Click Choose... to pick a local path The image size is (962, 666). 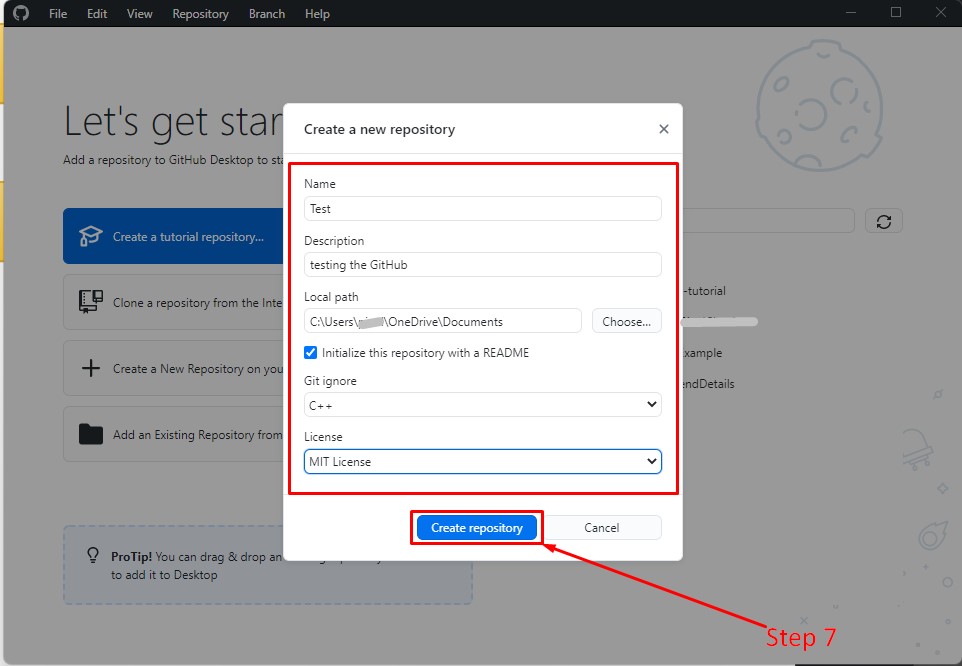[626, 321]
